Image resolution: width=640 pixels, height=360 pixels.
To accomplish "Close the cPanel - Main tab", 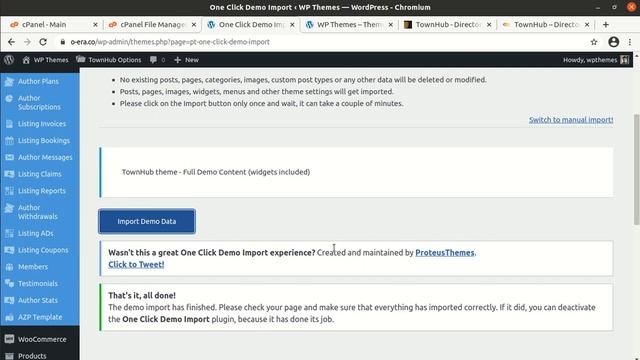I will 95,24.
